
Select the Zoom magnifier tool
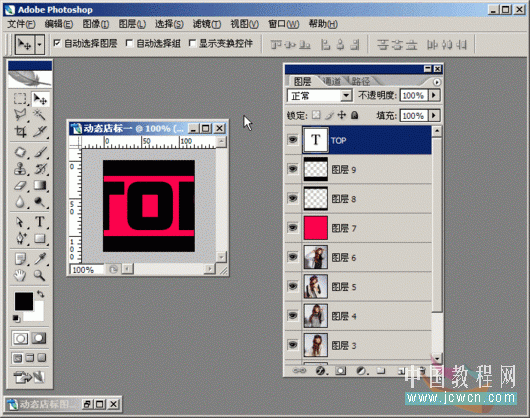pos(40,275)
